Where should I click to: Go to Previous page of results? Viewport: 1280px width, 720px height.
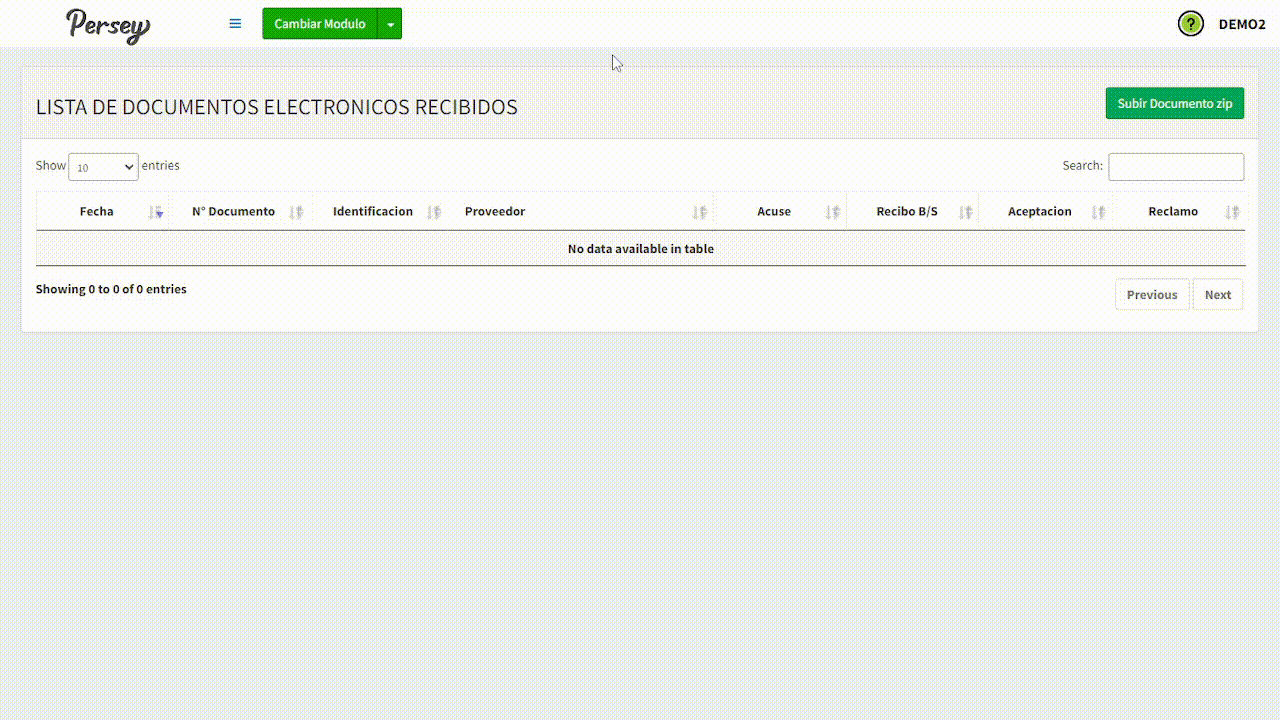click(x=1151, y=295)
